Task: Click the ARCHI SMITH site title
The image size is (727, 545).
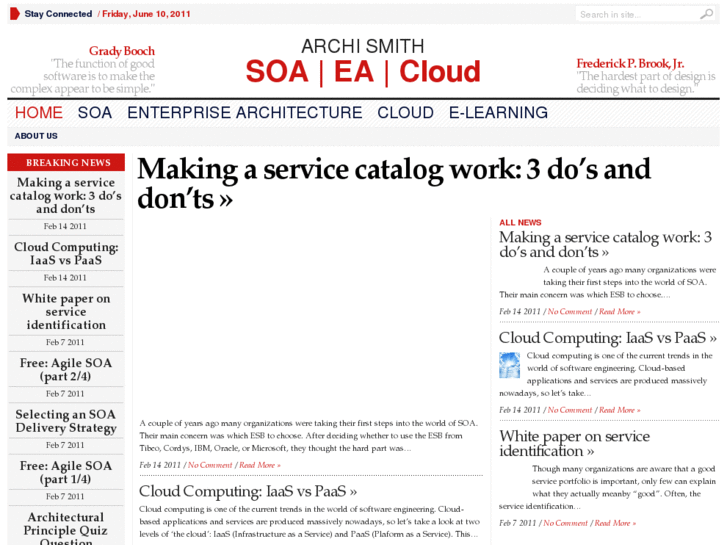Action: (363, 46)
